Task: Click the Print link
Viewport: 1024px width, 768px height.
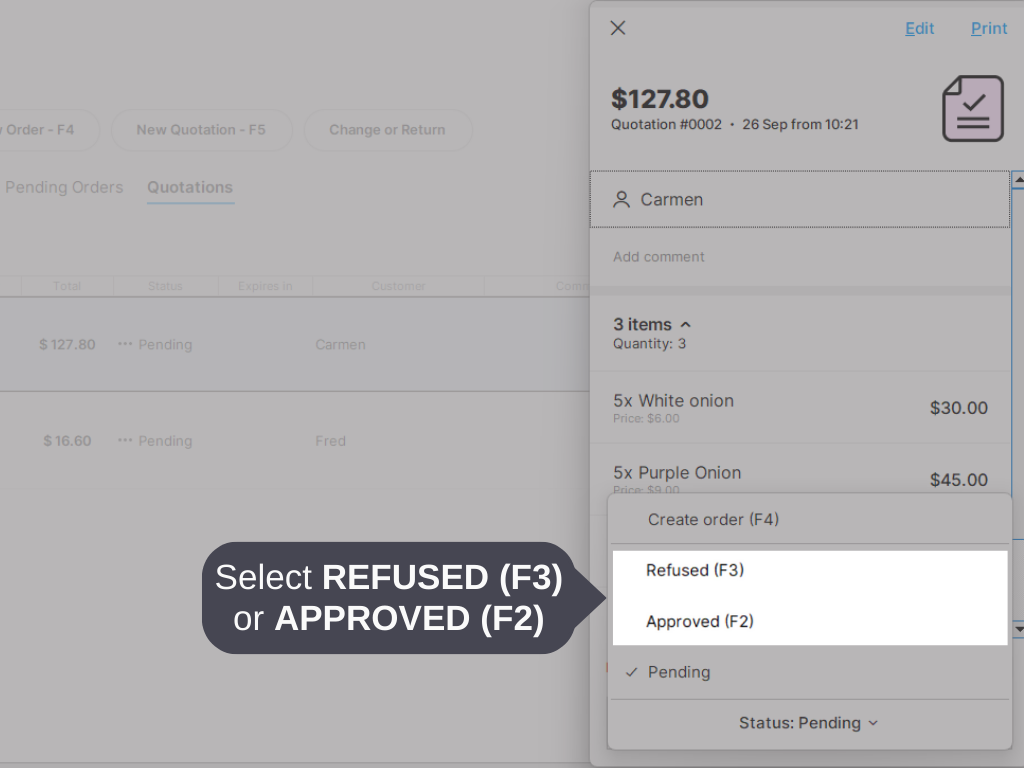Action: point(989,28)
